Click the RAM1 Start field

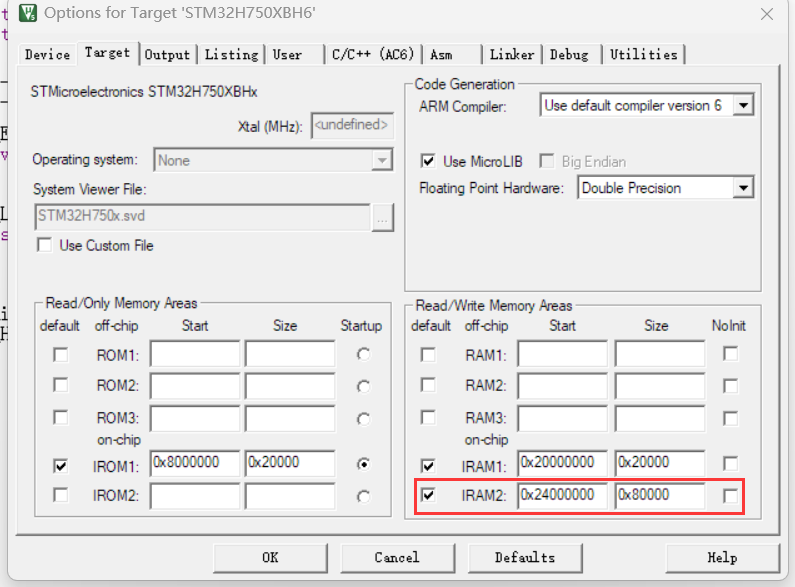point(563,353)
